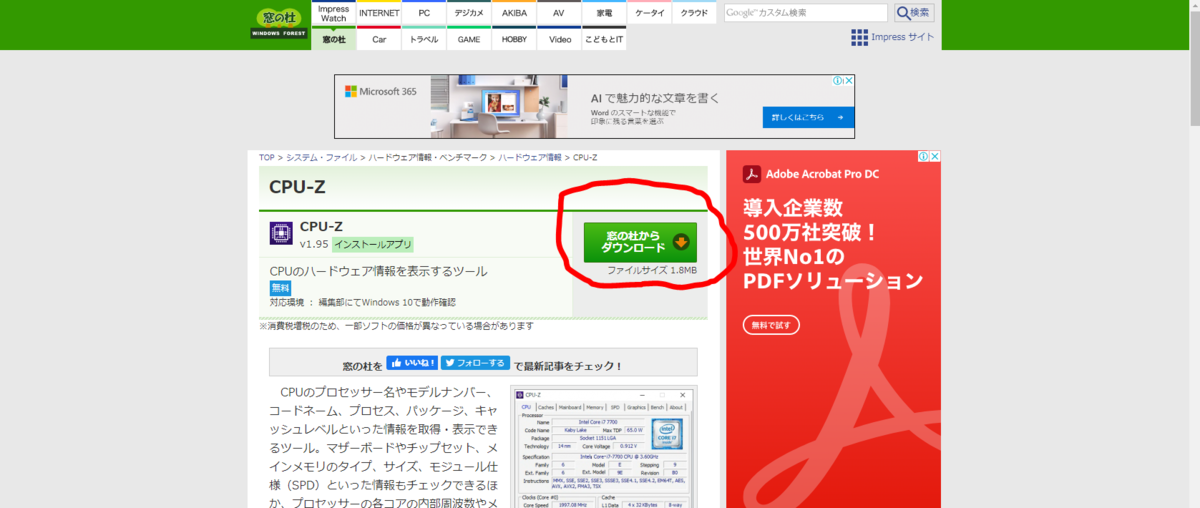Open the Impress サイト grid menu
The height and width of the screenshot is (508, 1200).
coord(892,37)
